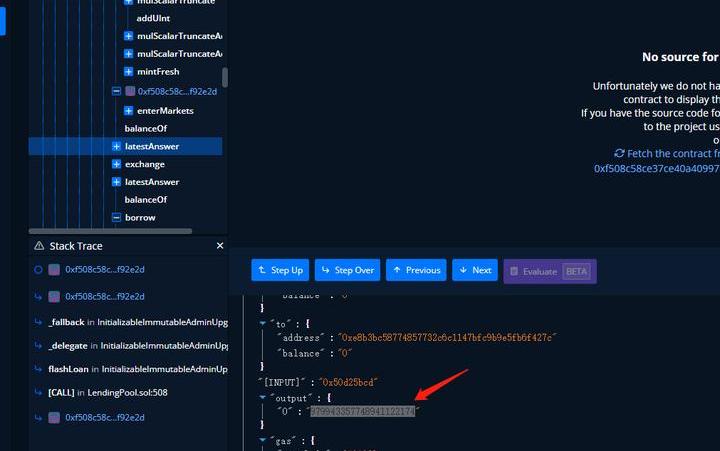Collapse the "output" JSON object

261,396
